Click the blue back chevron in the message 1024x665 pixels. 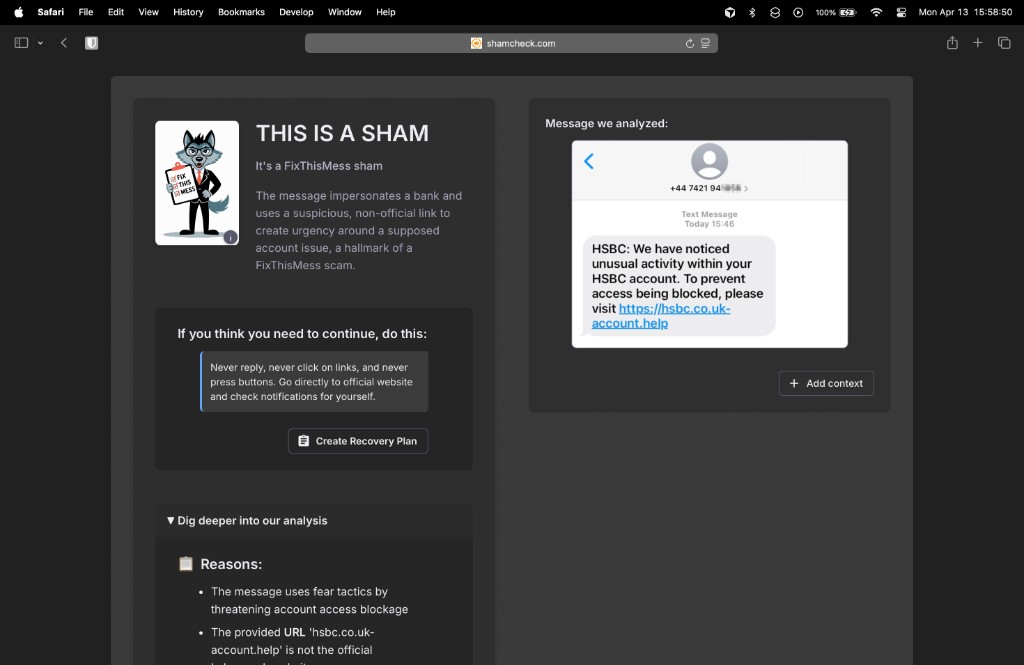[x=588, y=161]
